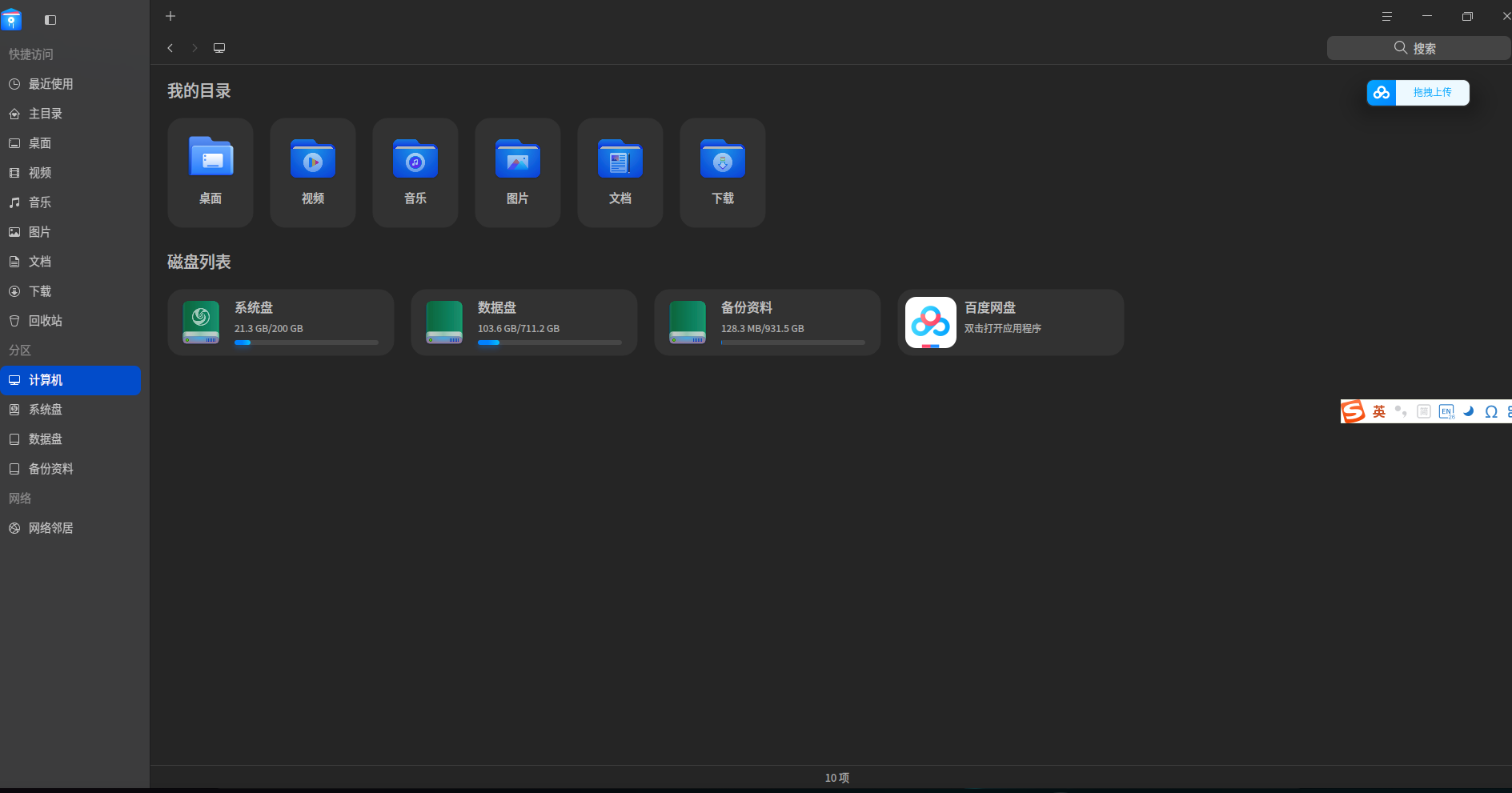The height and width of the screenshot is (793, 1512).
Task: Click the EN keyboard icon in input bar
Action: pyautogui.click(x=1446, y=412)
